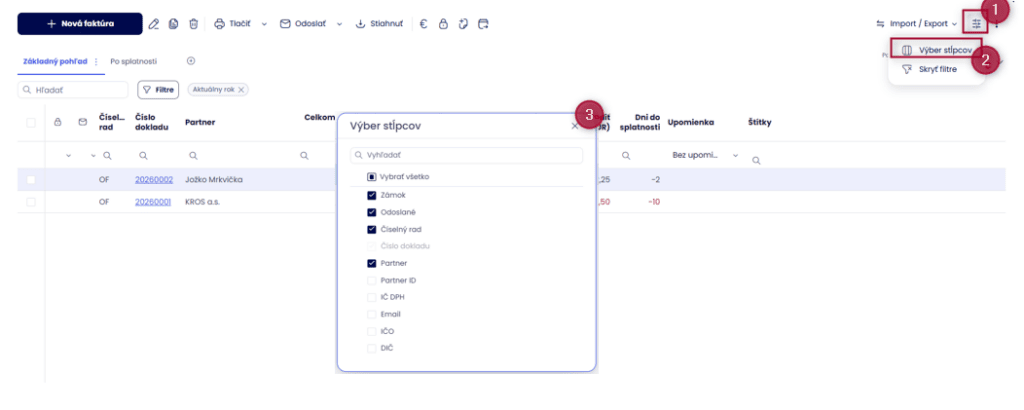Open the Import / Export dropdown

coord(915,23)
